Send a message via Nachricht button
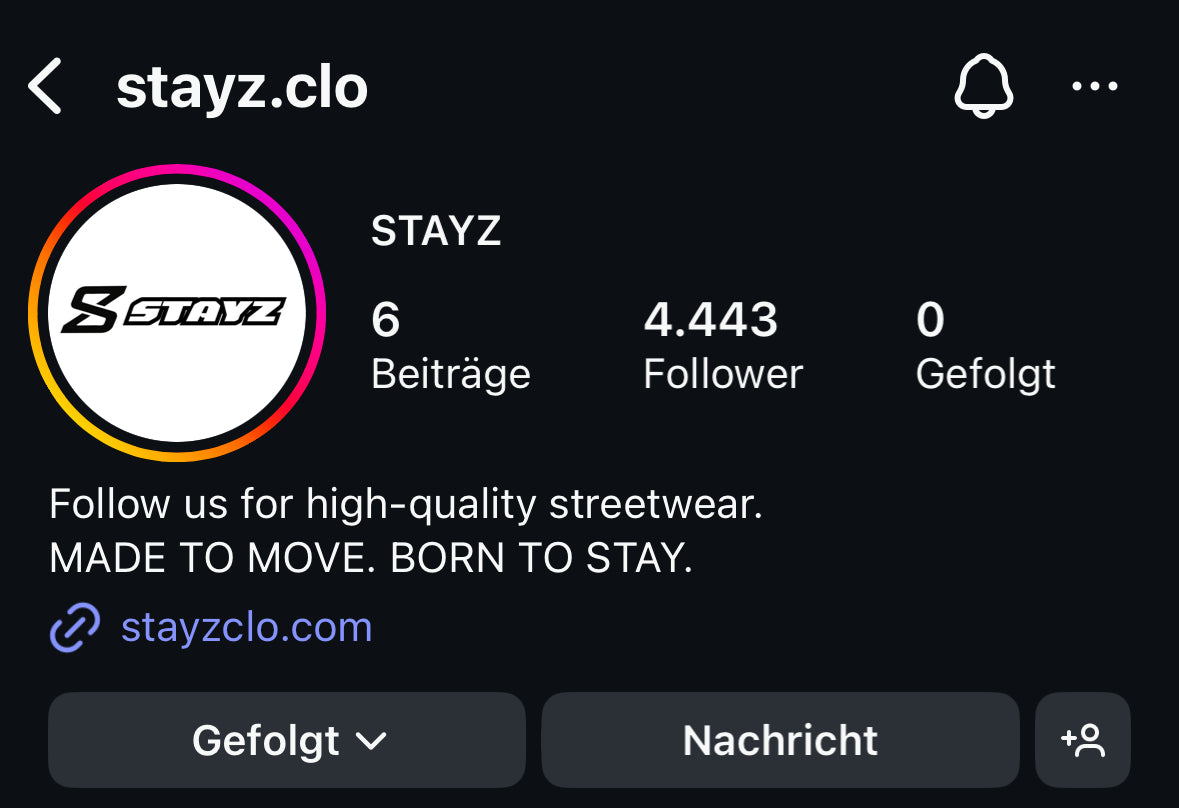 pyautogui.click(x=780, y=740)
